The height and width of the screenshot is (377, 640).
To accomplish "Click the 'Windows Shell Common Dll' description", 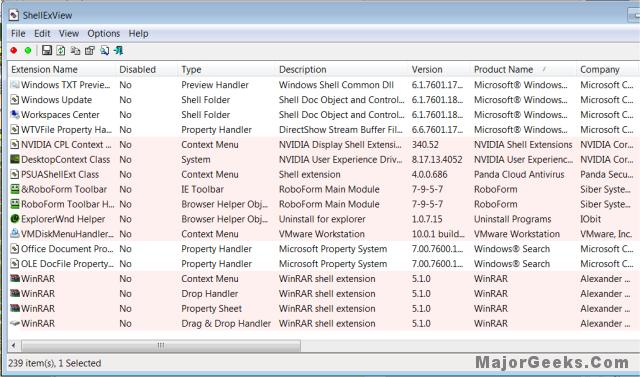I will tap(336, 85).
